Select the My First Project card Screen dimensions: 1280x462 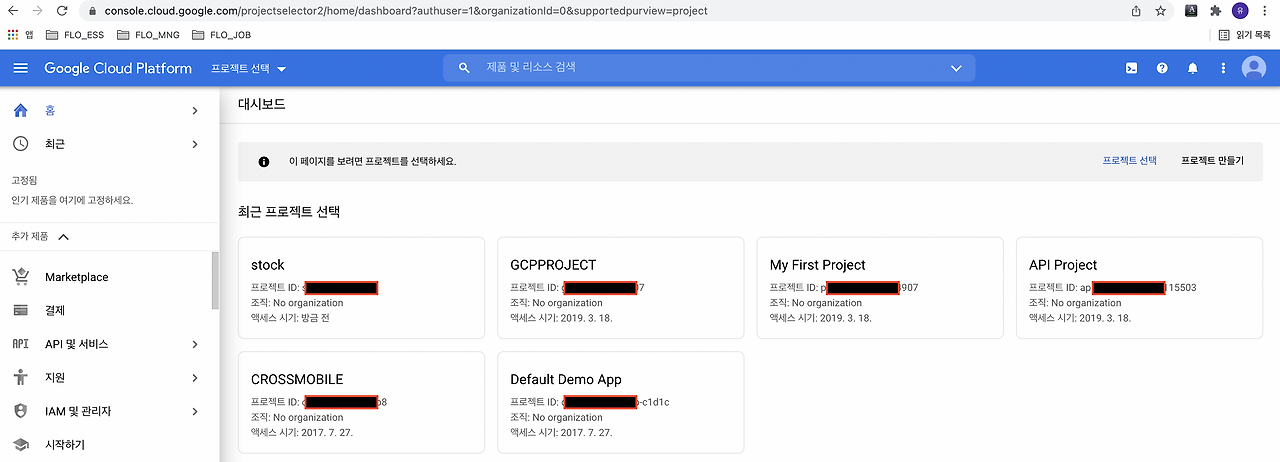coord(880,288)
